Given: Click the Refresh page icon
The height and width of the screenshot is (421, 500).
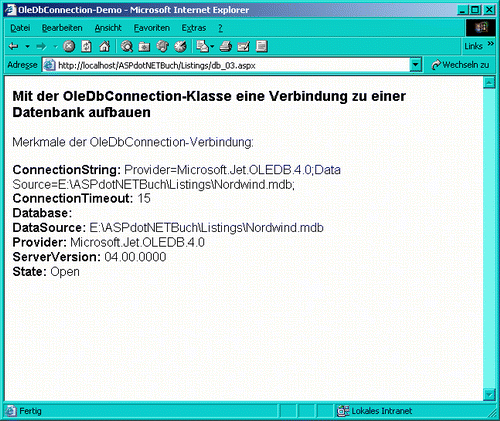Looking at the screenshot, I should point(87,46).
